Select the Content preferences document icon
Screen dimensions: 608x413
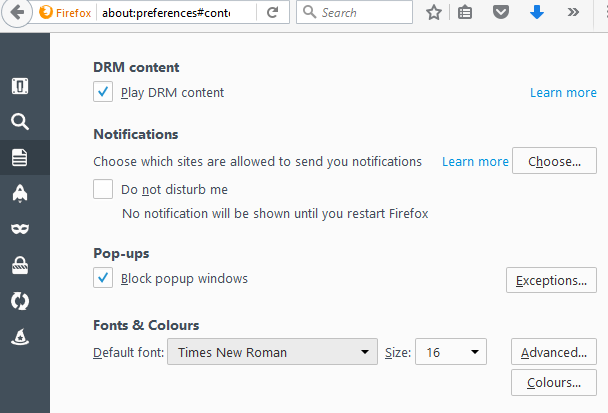tap(20, 157)
